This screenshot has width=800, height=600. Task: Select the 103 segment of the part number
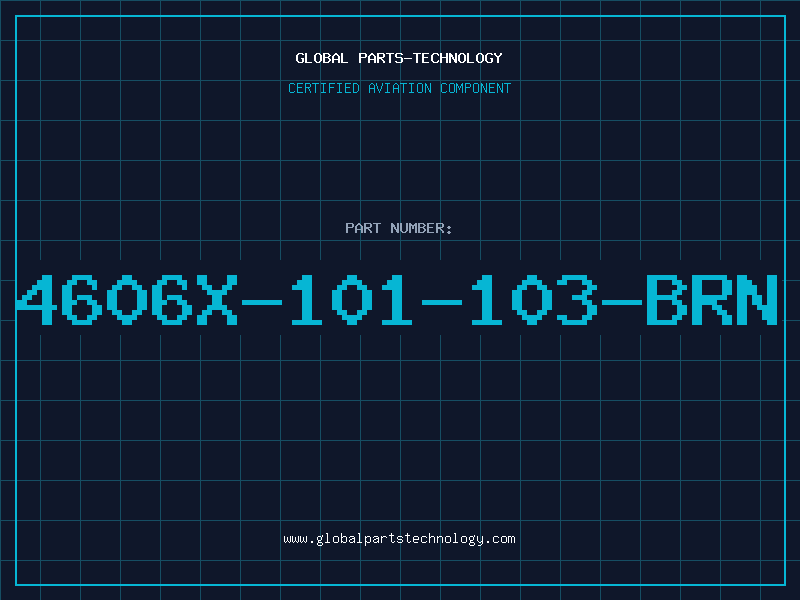click(534, 299)
